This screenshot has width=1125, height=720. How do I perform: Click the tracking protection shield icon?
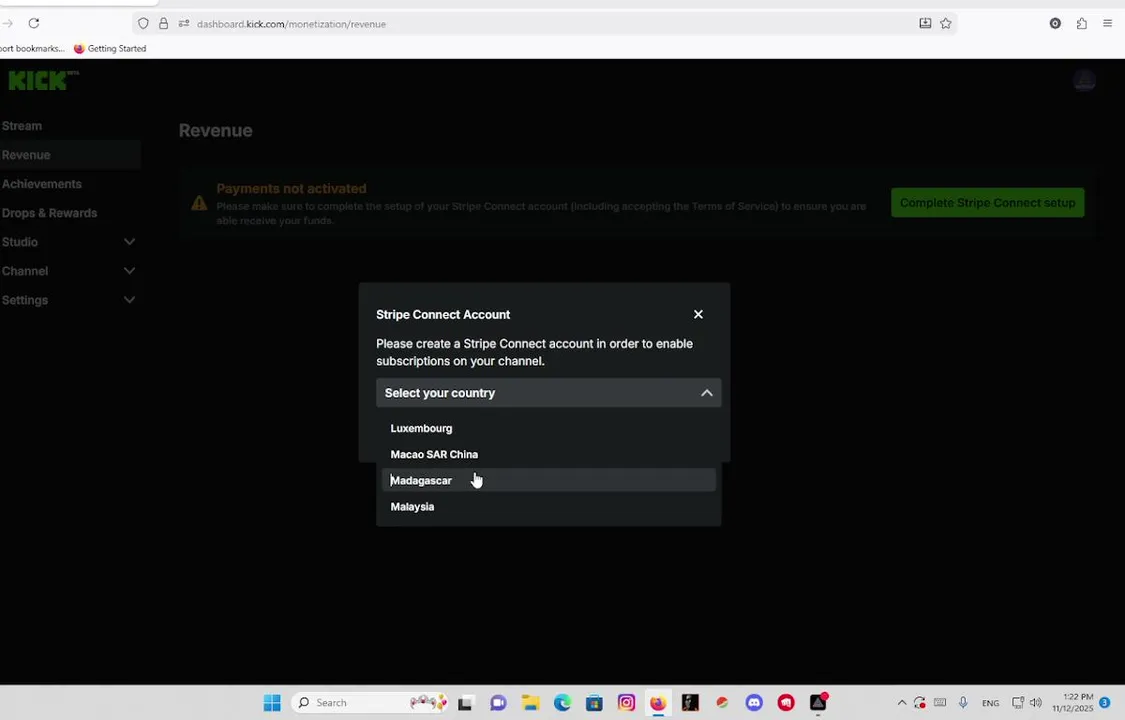point(143,24)
